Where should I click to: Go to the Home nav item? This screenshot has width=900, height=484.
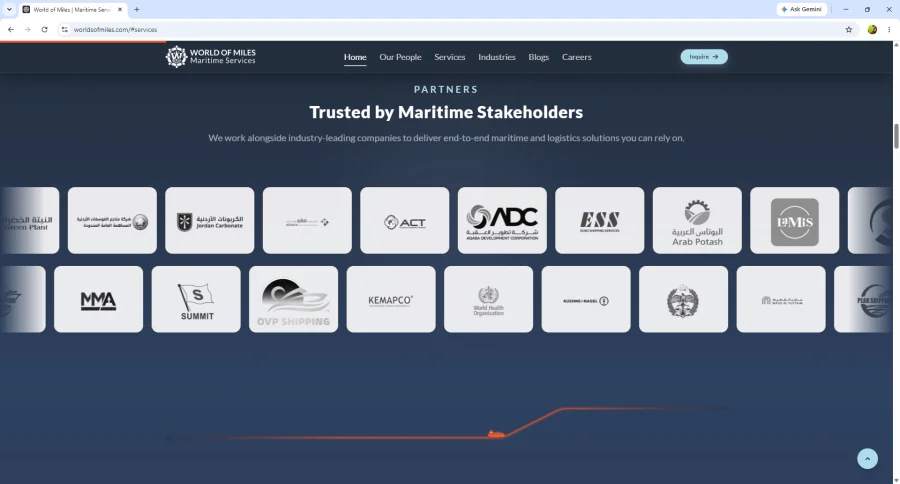355,57
